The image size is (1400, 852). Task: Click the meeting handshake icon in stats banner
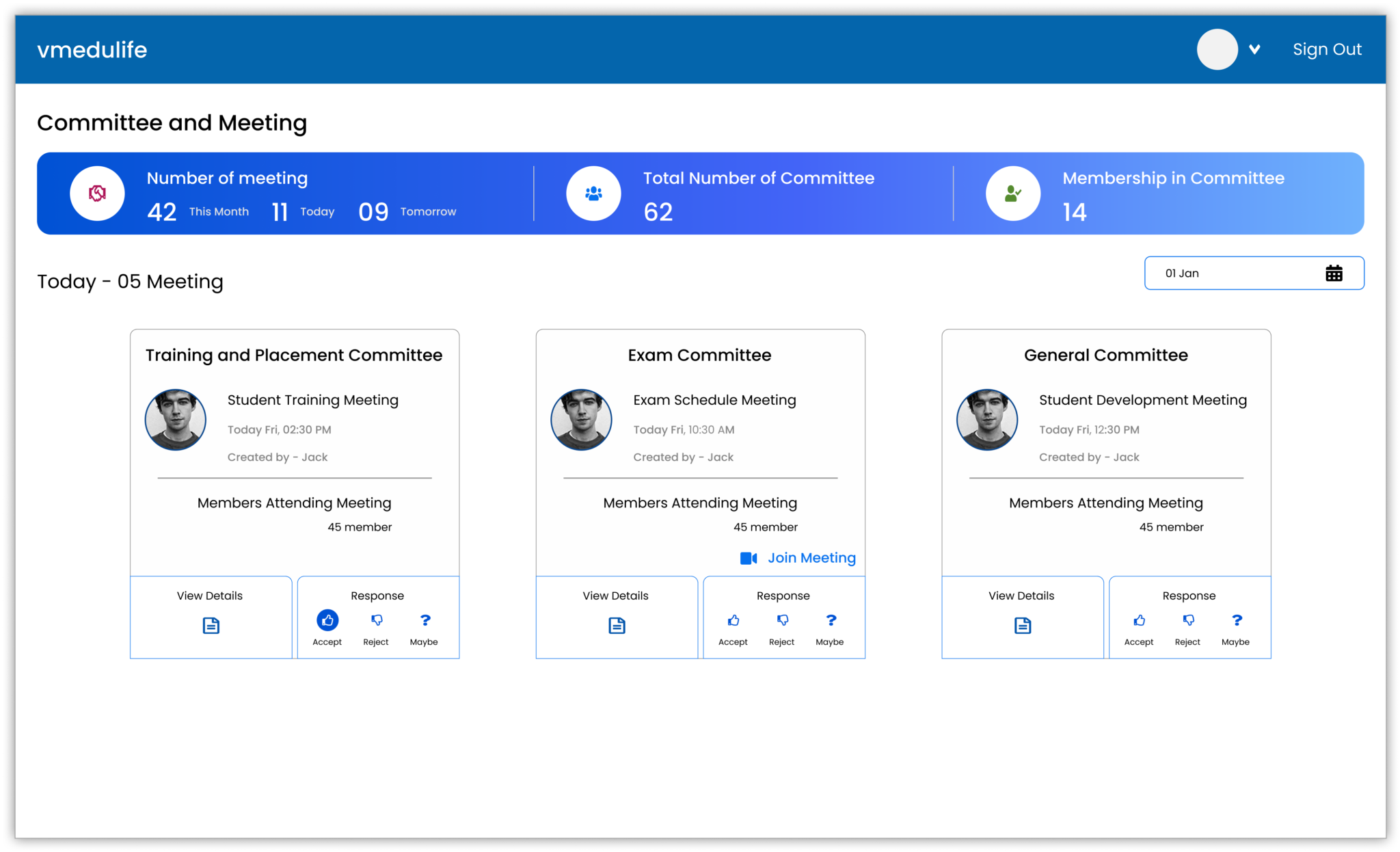pyautogui.click(x=97, y=194)
